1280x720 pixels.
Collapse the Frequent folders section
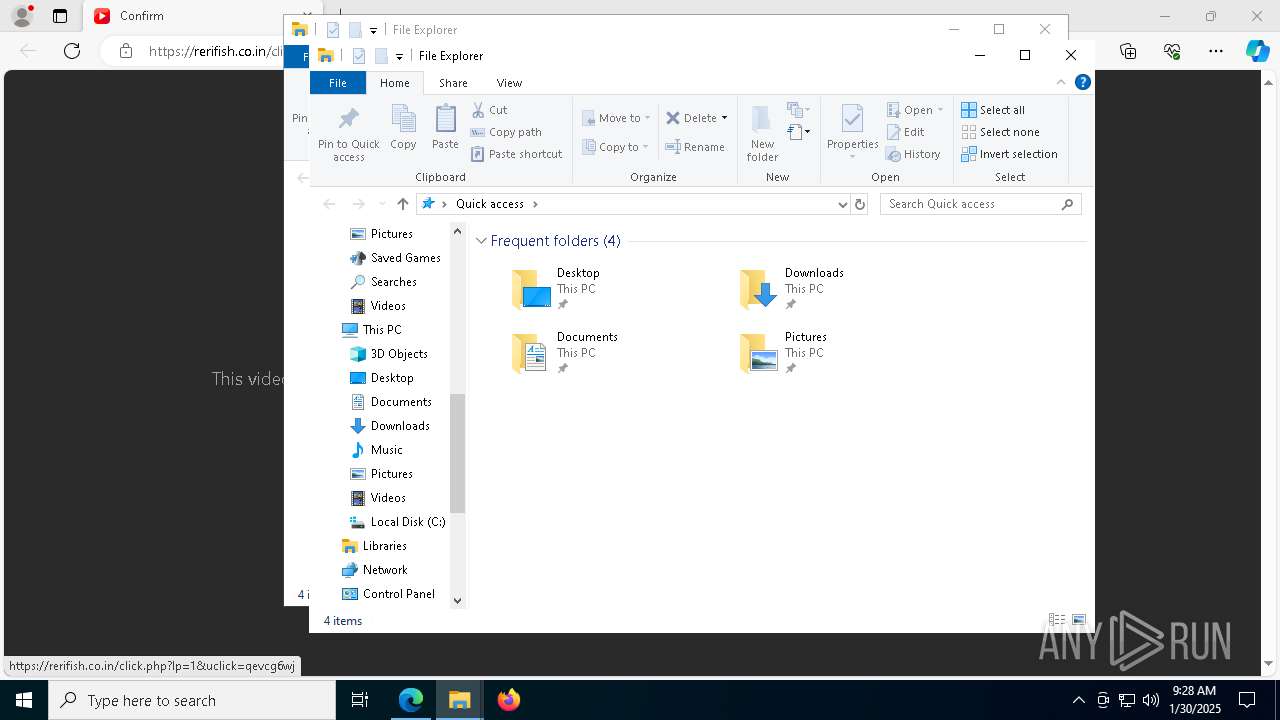(481, 241)
